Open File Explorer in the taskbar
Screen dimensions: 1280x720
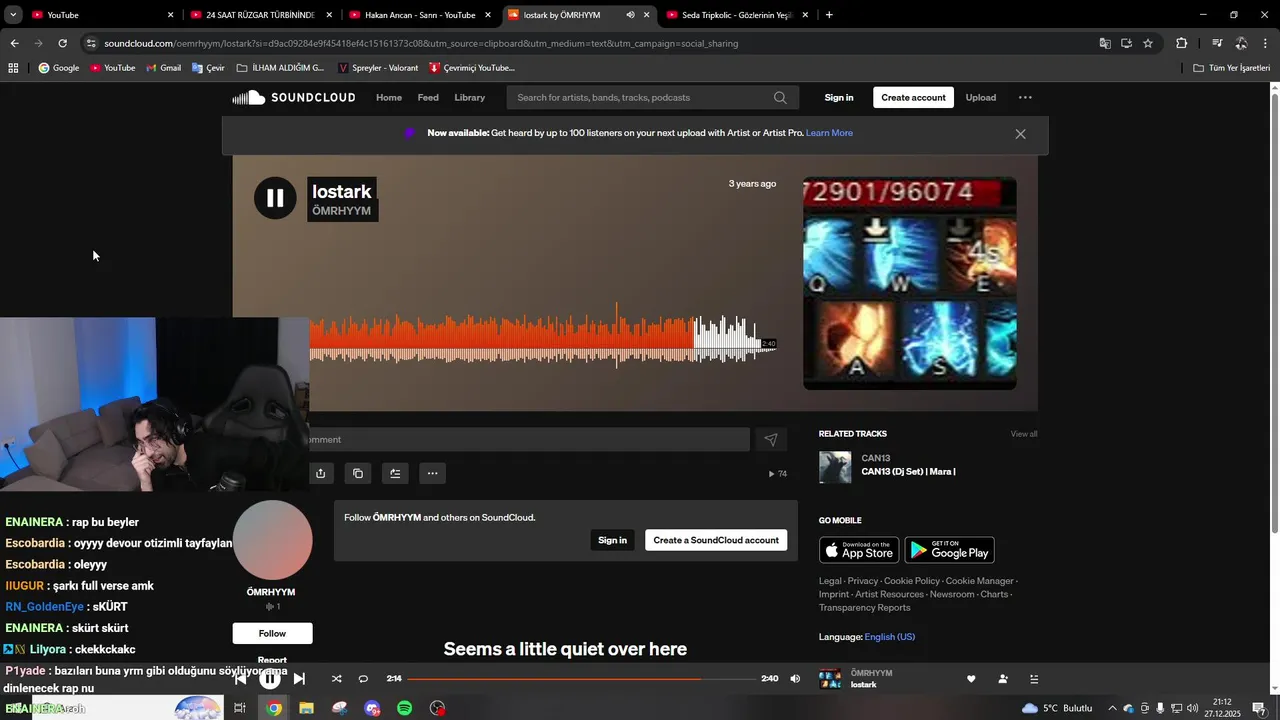[x=306, y=708]
